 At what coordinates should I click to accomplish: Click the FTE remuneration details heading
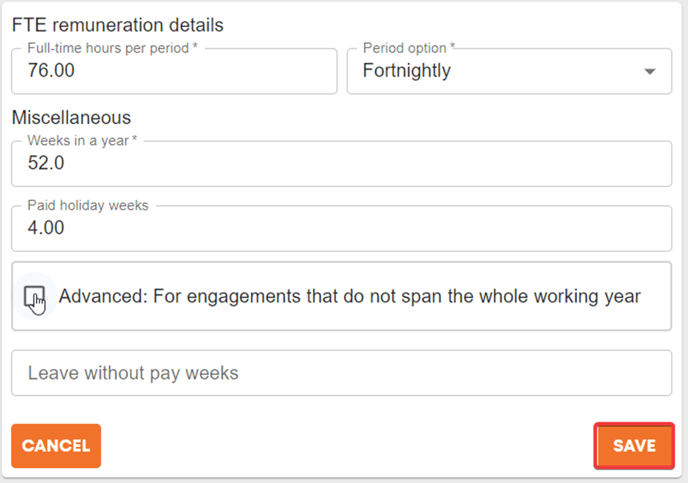118,25
